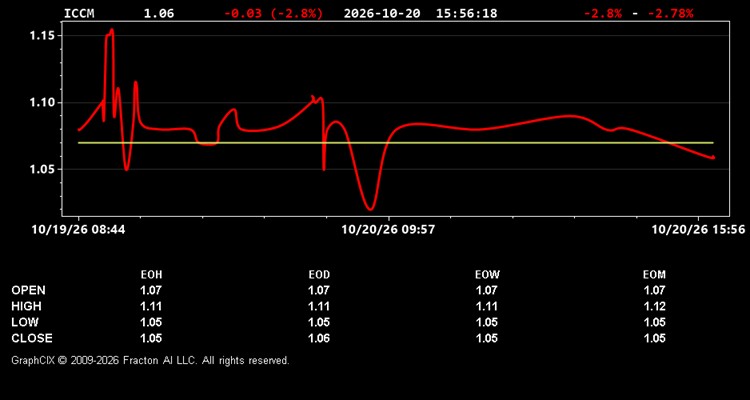This screenshot has height=400, width=750.
Task: Click the LOW row label
Action: [x=25, y=322]
